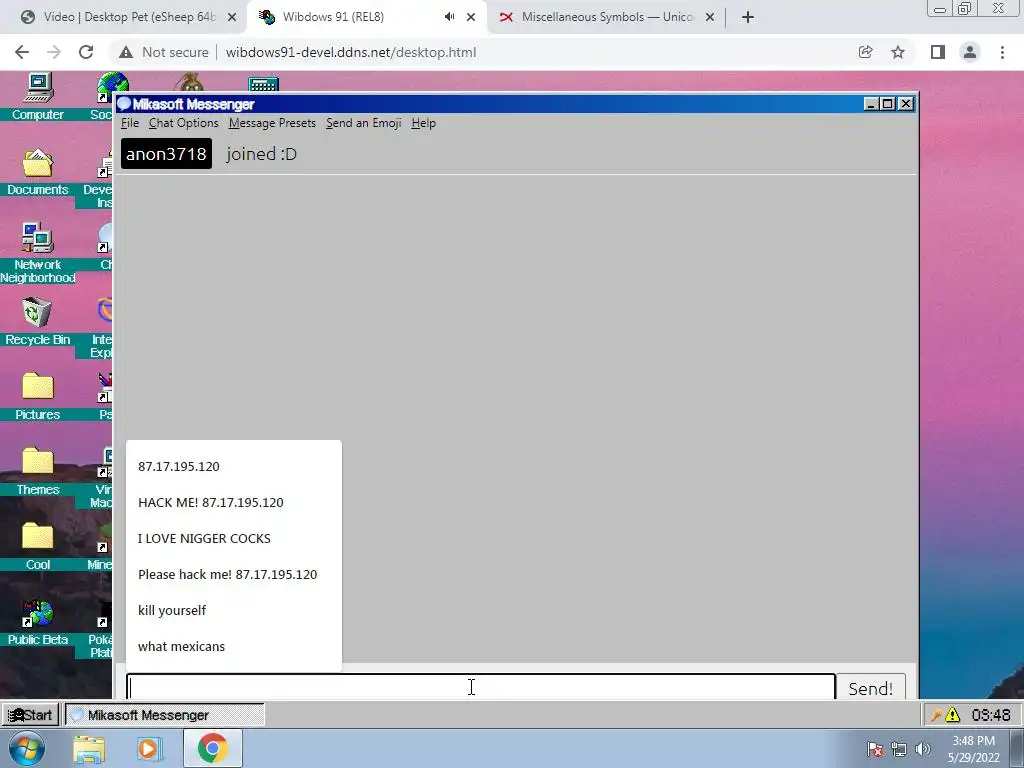Minimize the Chrome browser window

pyautogui.click(x=940, y=9)
